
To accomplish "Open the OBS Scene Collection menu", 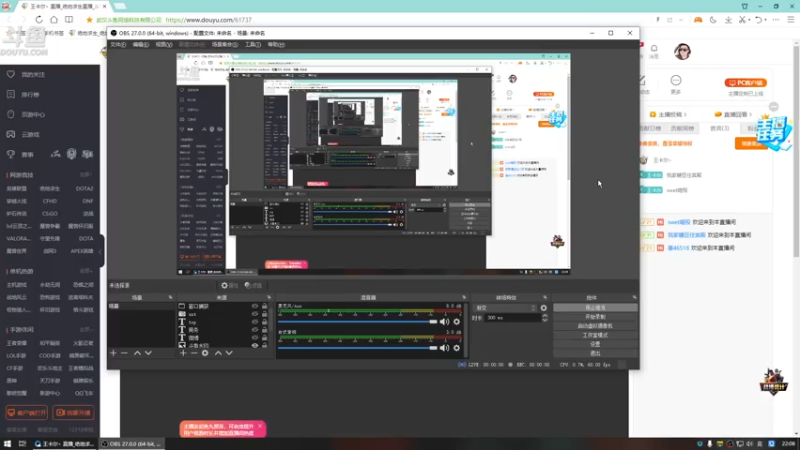I will coord(224,45).
